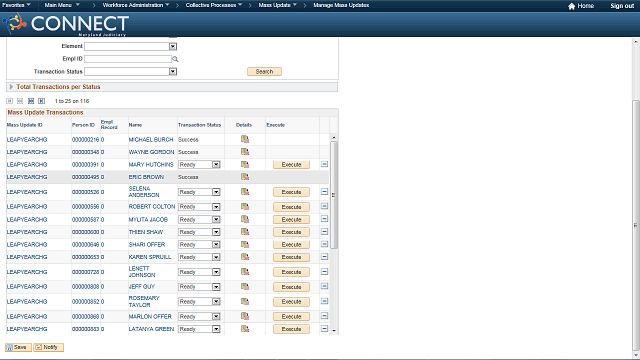
Task: Open Collective Processes breadcrumb menu
Action: coord(214,5)
